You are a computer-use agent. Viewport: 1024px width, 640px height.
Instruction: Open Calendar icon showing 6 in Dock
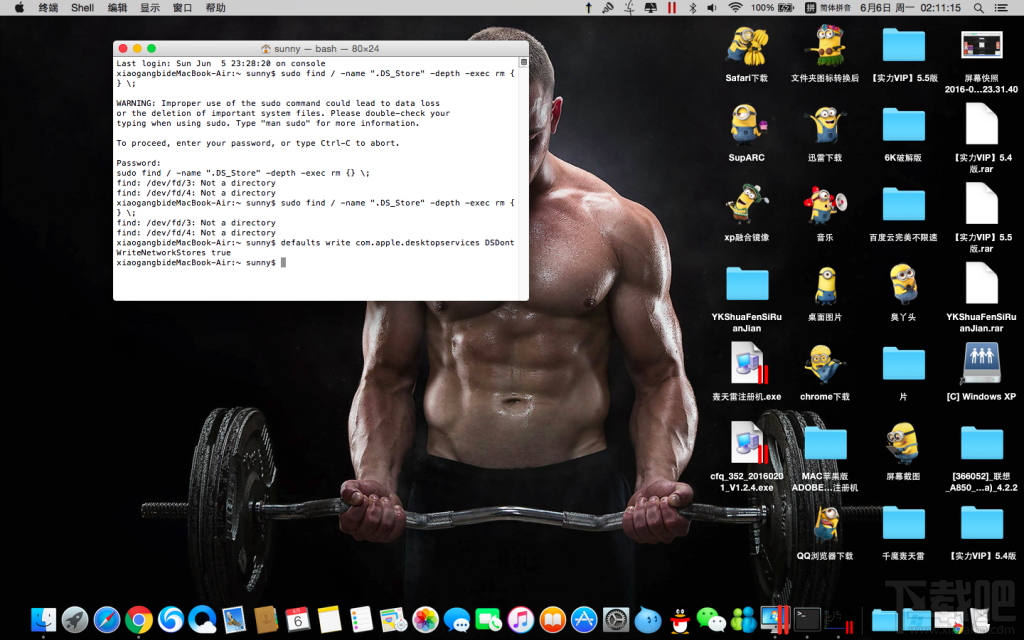(x=298, y=619)
